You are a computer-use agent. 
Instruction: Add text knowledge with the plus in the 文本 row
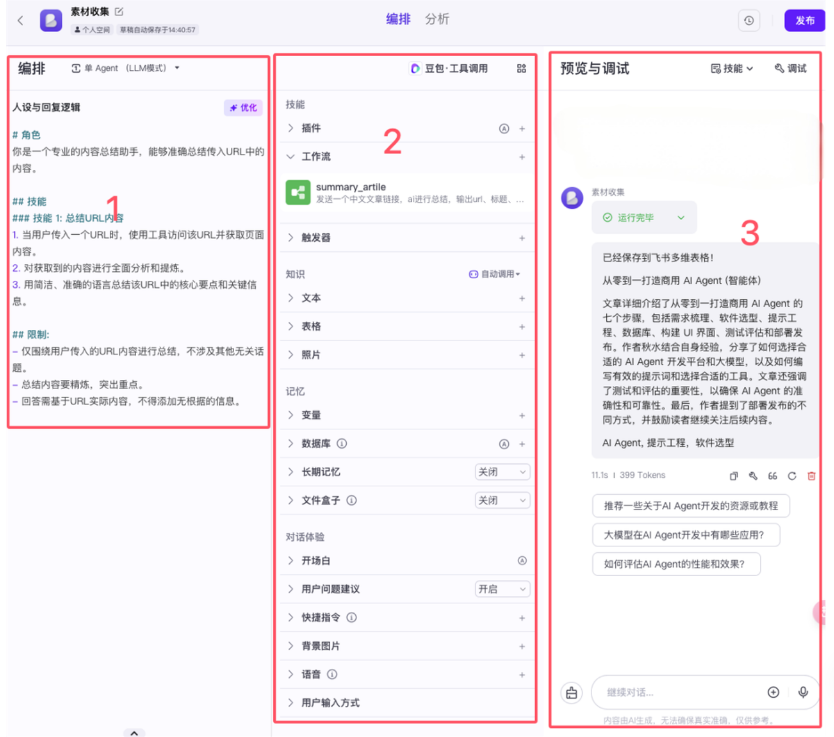[x=522, y=299]
